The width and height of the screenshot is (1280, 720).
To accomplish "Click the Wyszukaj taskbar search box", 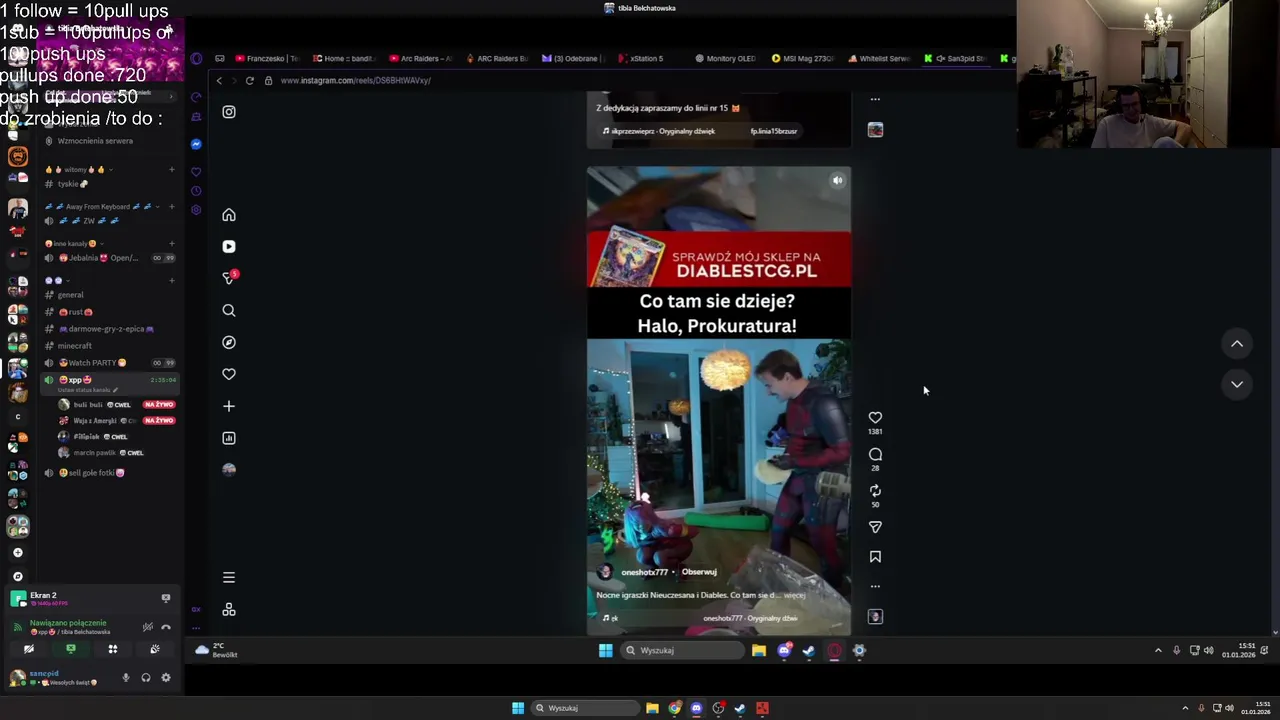I will click(x=683, y=650).
